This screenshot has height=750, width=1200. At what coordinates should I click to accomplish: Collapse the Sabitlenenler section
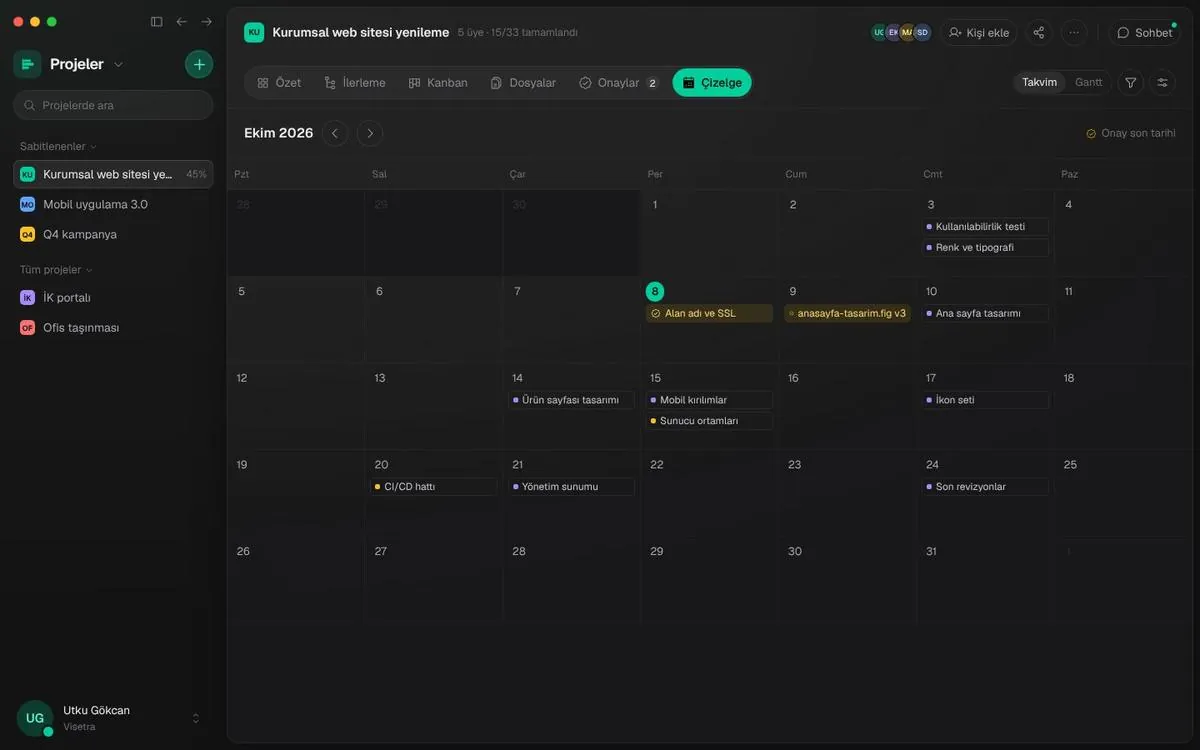[x=59, y=146]
